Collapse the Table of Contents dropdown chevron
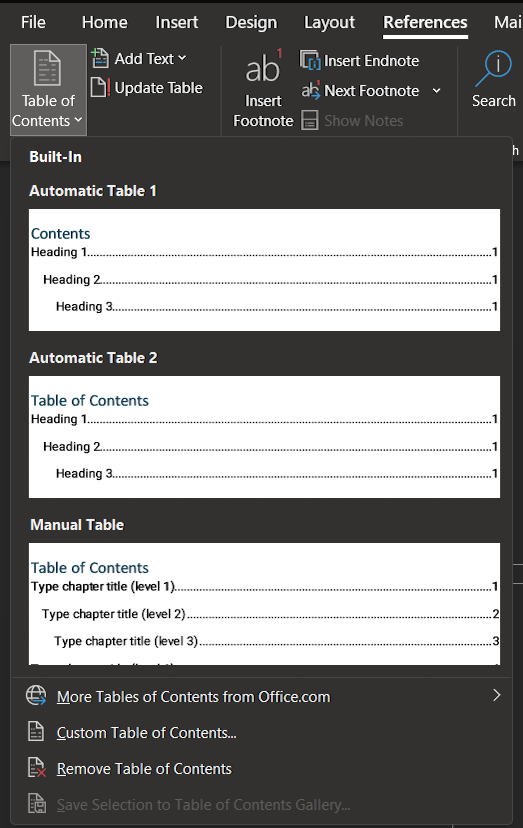523x828 pixels. (78, 120)
